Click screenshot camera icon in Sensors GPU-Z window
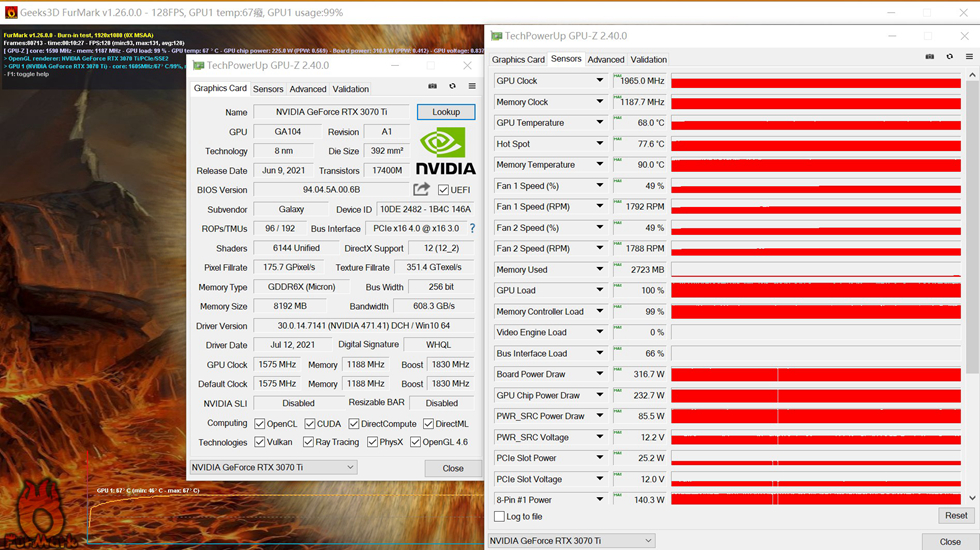This screenshot has height=550, width=980. point(930,56)
